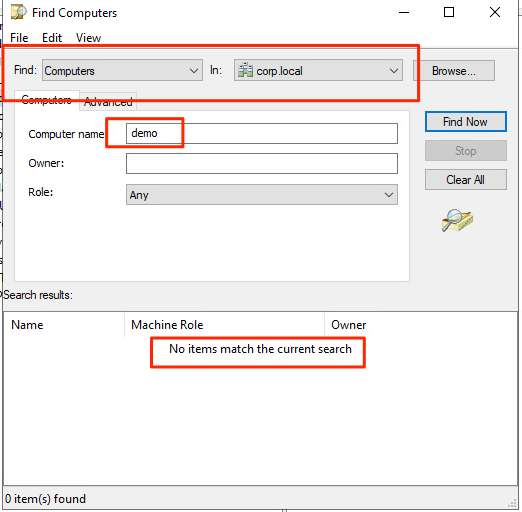Open the Edit menu

pyautogui.click(x=52, y=38)
